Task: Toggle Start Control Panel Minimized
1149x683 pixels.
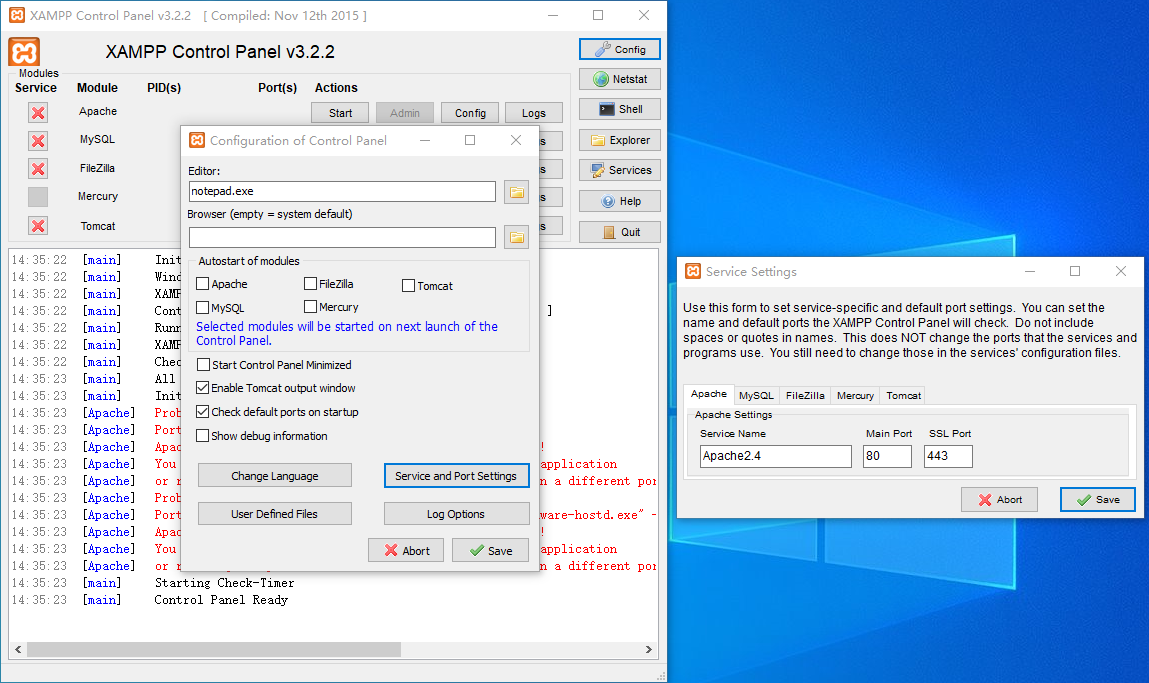Action: pos(203,364)
